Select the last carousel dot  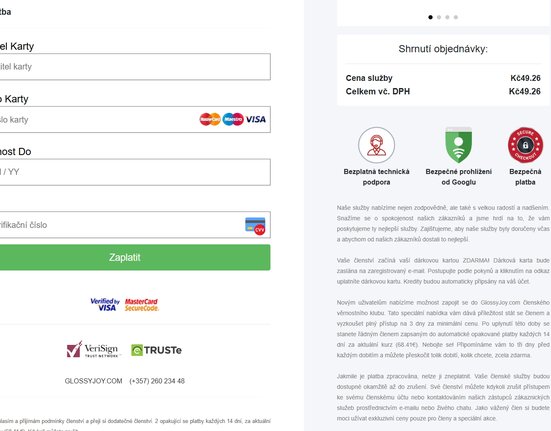pos(456,17)
